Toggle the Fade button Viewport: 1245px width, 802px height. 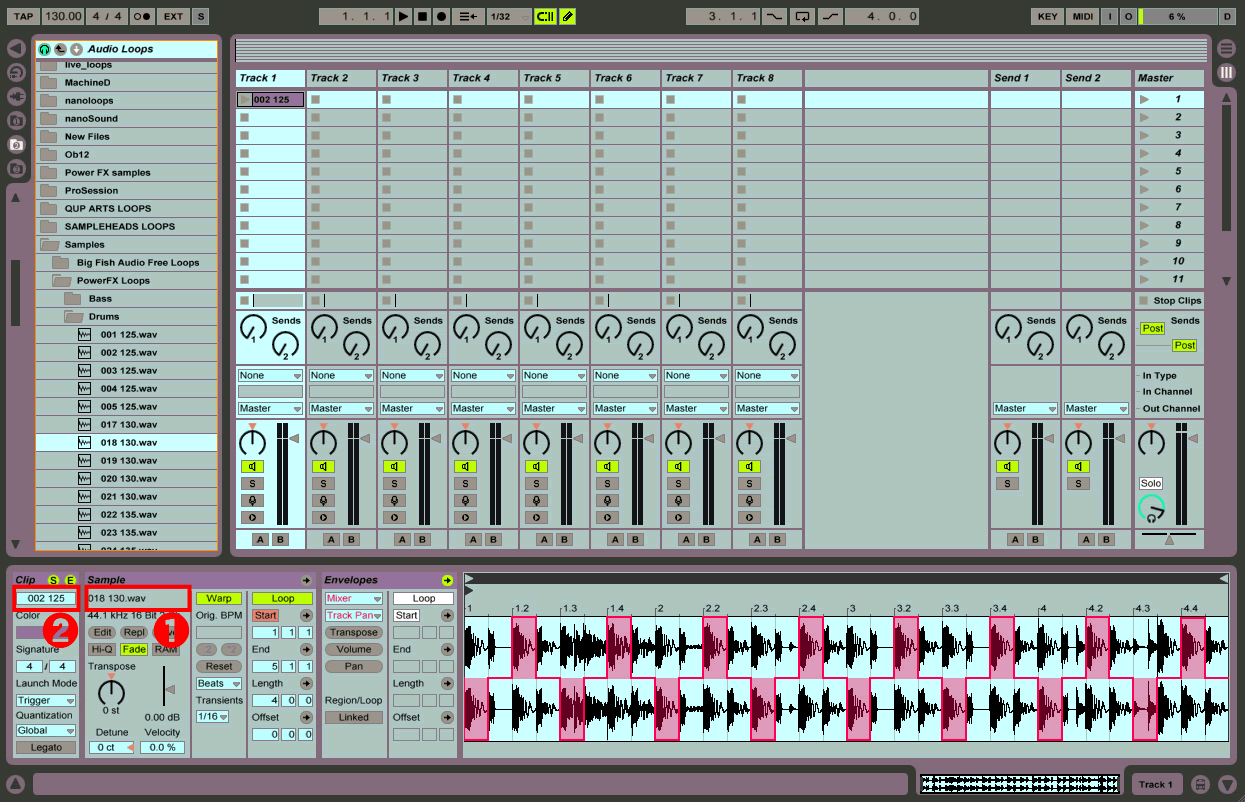pyautogui.click(x=134, y=649)
